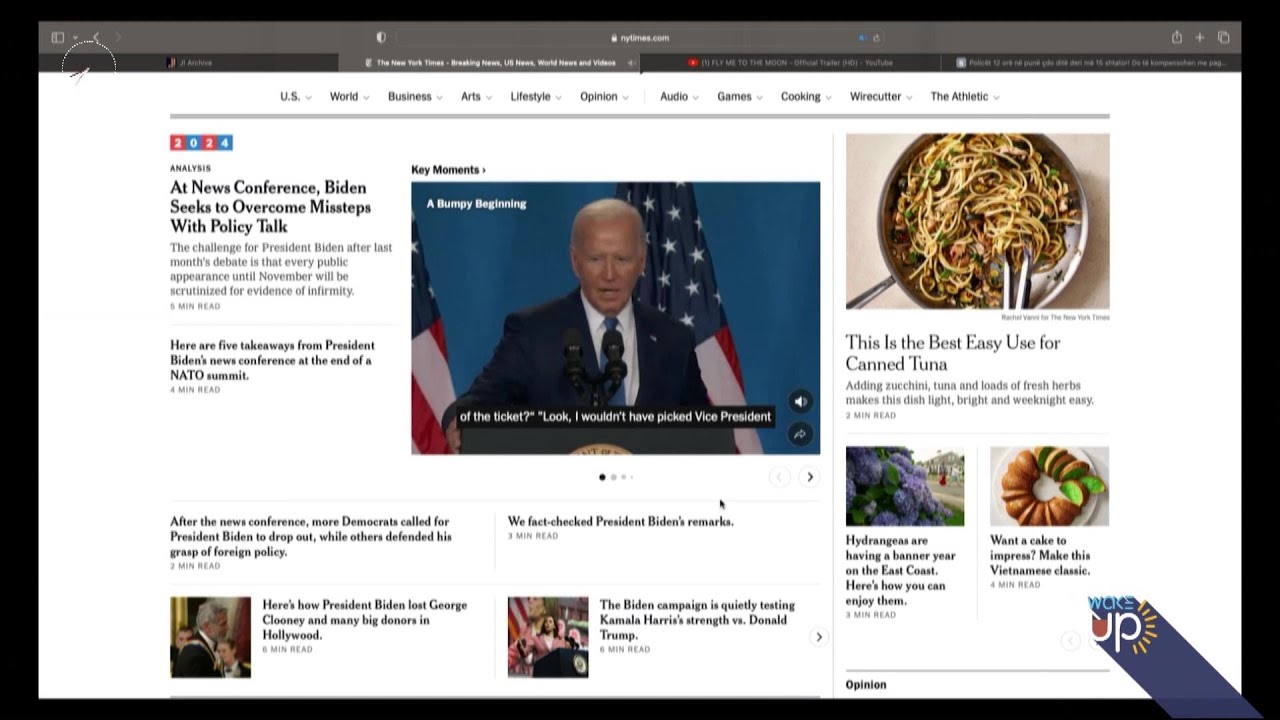Click the 2024 election badge

(x=201, y=143)
